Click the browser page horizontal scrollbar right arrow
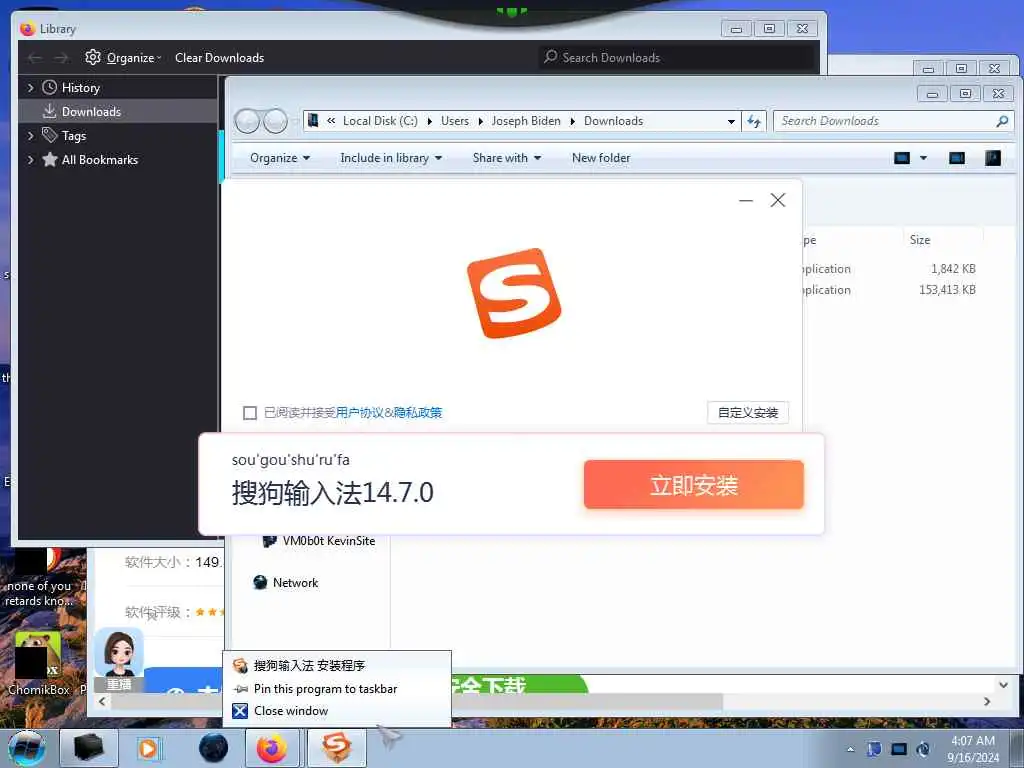Screen dimensions: 1024x768 click(x=987, y=701)
